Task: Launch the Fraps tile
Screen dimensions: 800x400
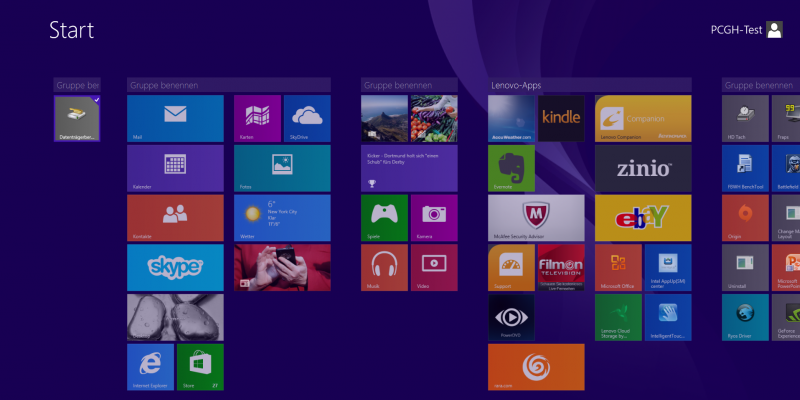Action: [x=786, y=118]
